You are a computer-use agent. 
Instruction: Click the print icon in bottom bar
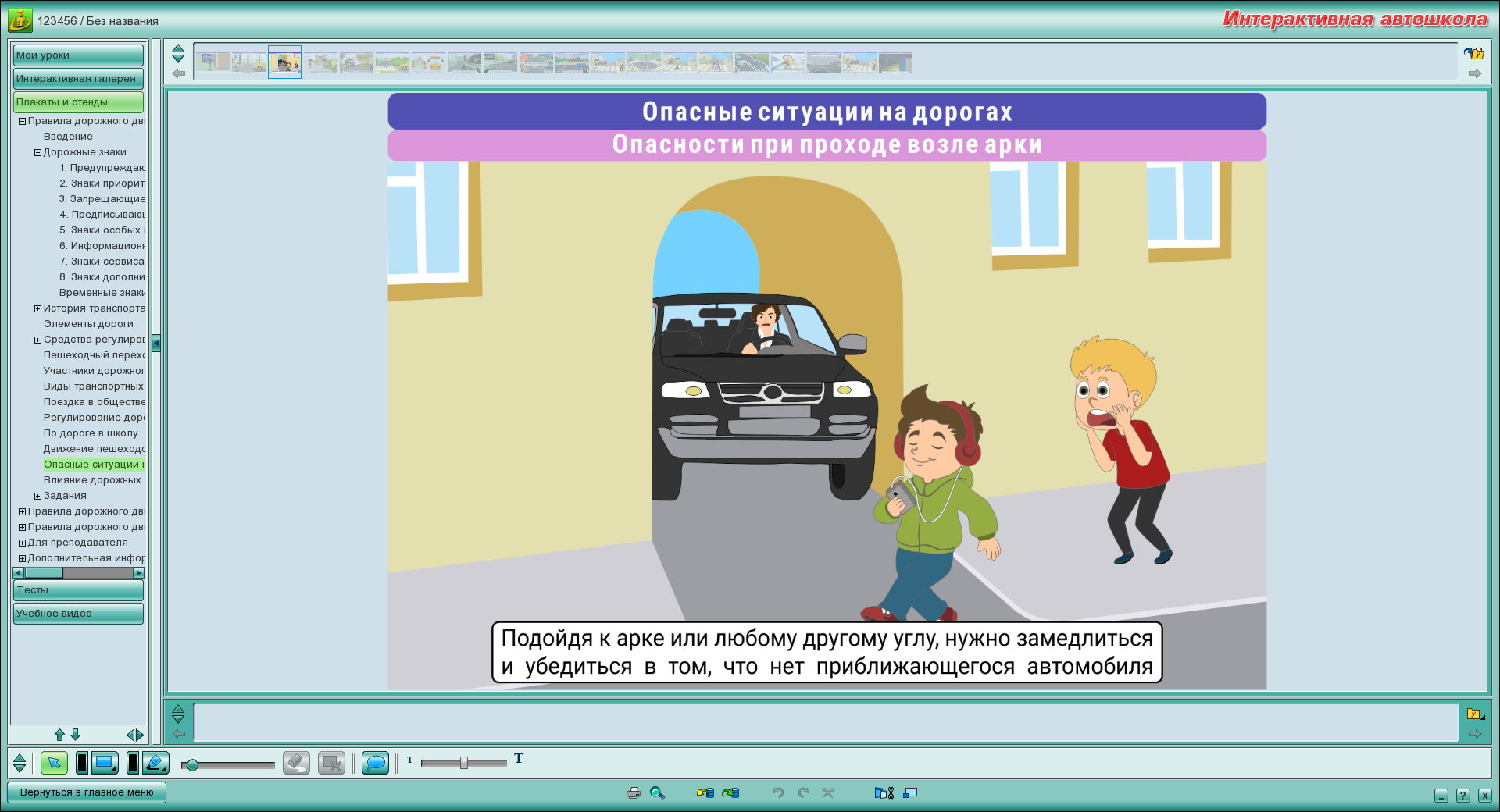tap(634, 792)
